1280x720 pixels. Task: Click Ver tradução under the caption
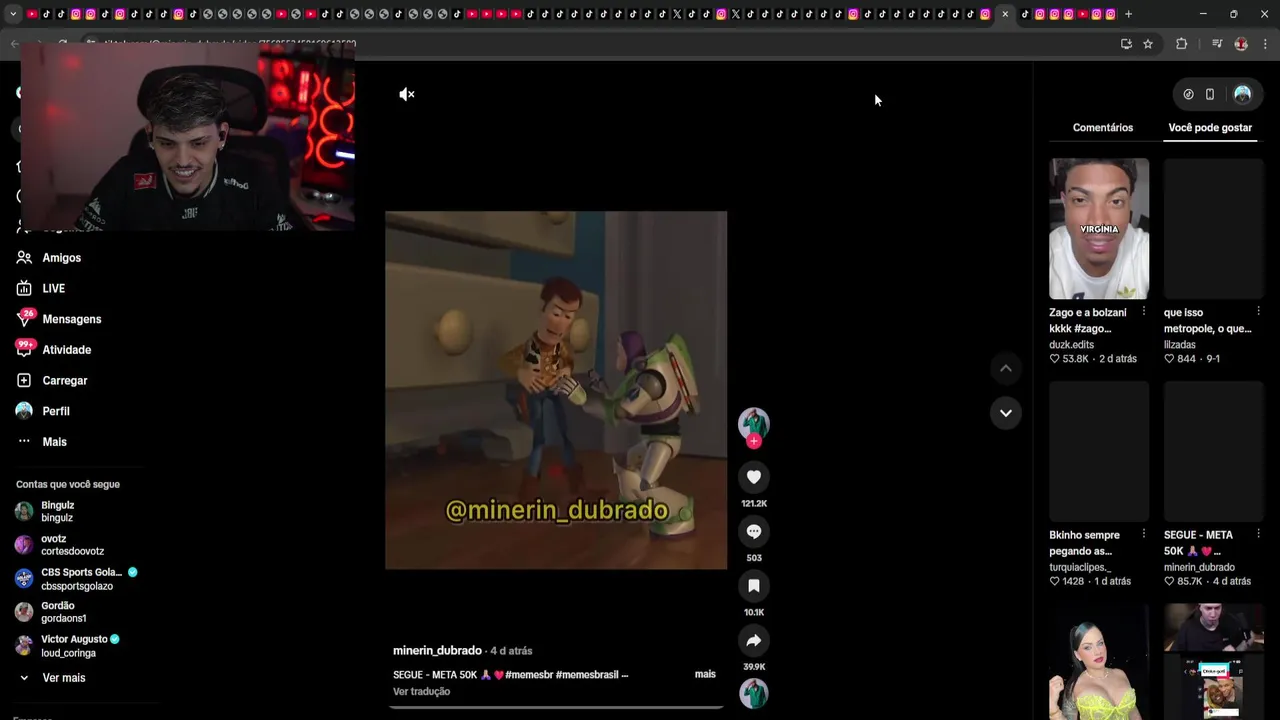[x=422, y=692]
